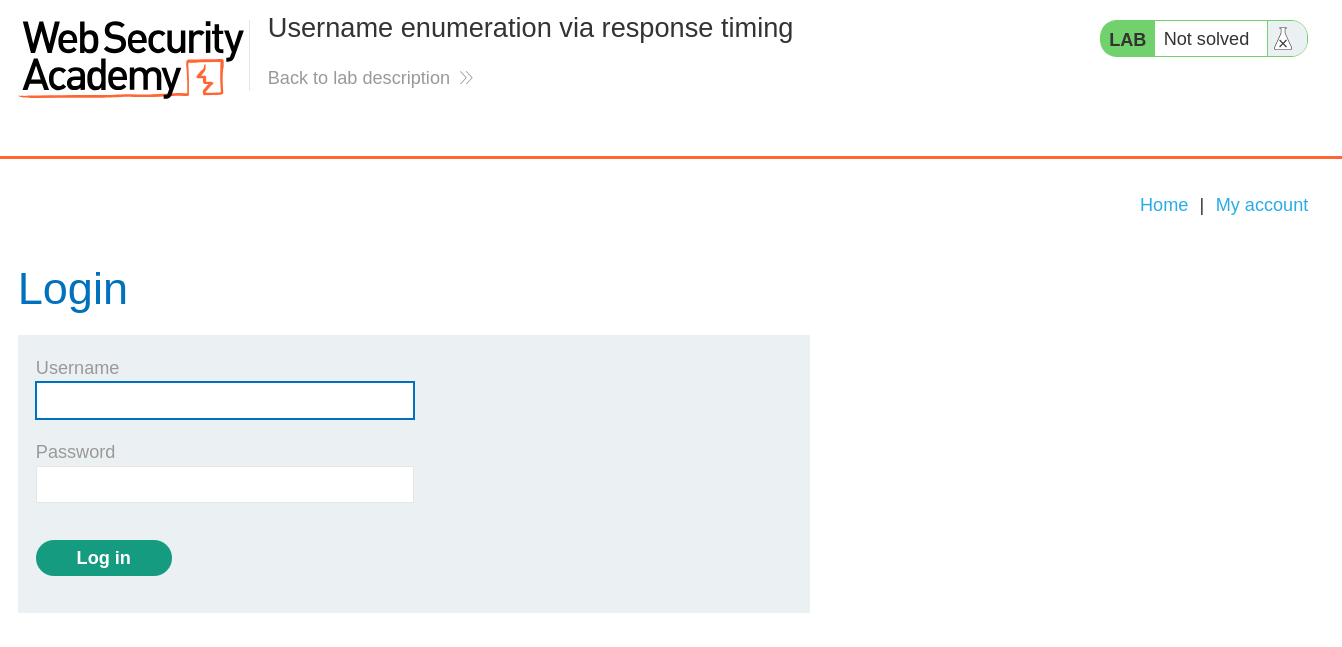Select the Password input field

click(224, 484)
